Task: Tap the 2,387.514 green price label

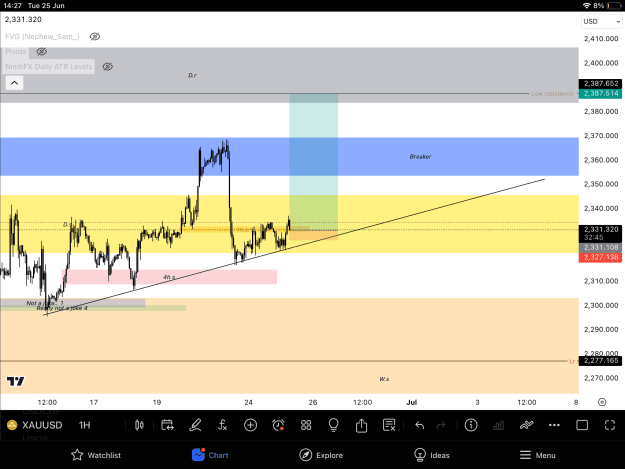Action: (x=601, y=94)
